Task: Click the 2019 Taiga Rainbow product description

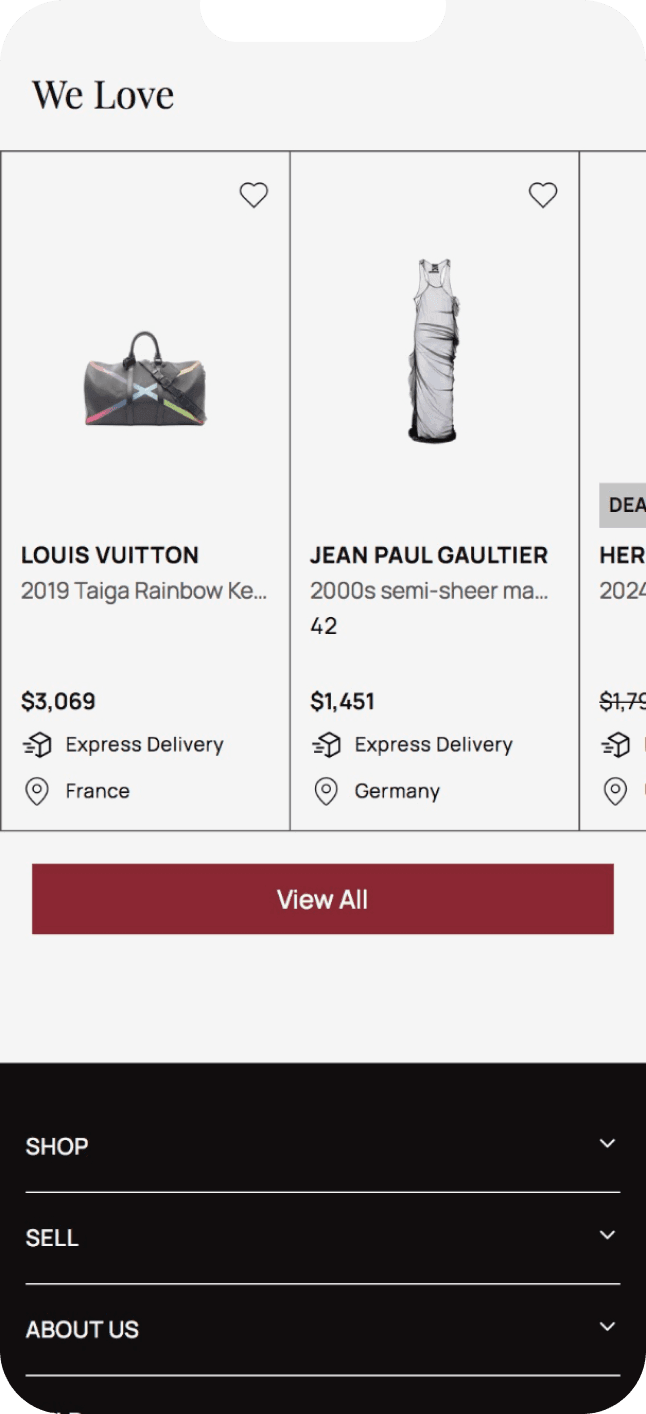Action: pyautogui.click(x=144, y=591)
